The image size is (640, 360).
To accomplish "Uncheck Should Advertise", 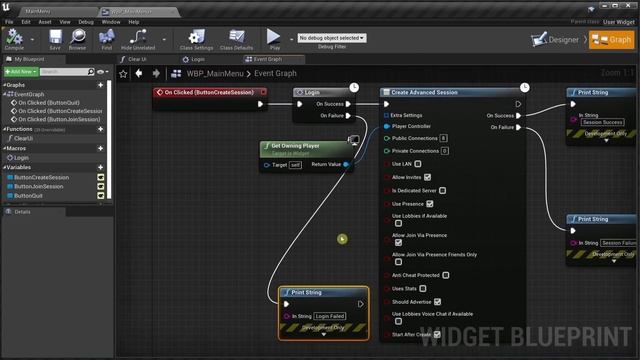I will coord(438,302).
